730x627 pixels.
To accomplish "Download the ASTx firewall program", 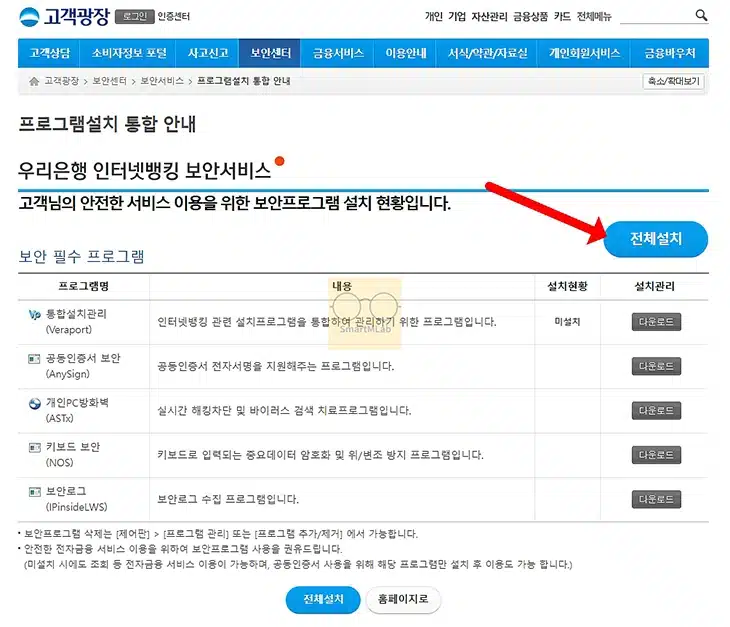I will [656, 411].
